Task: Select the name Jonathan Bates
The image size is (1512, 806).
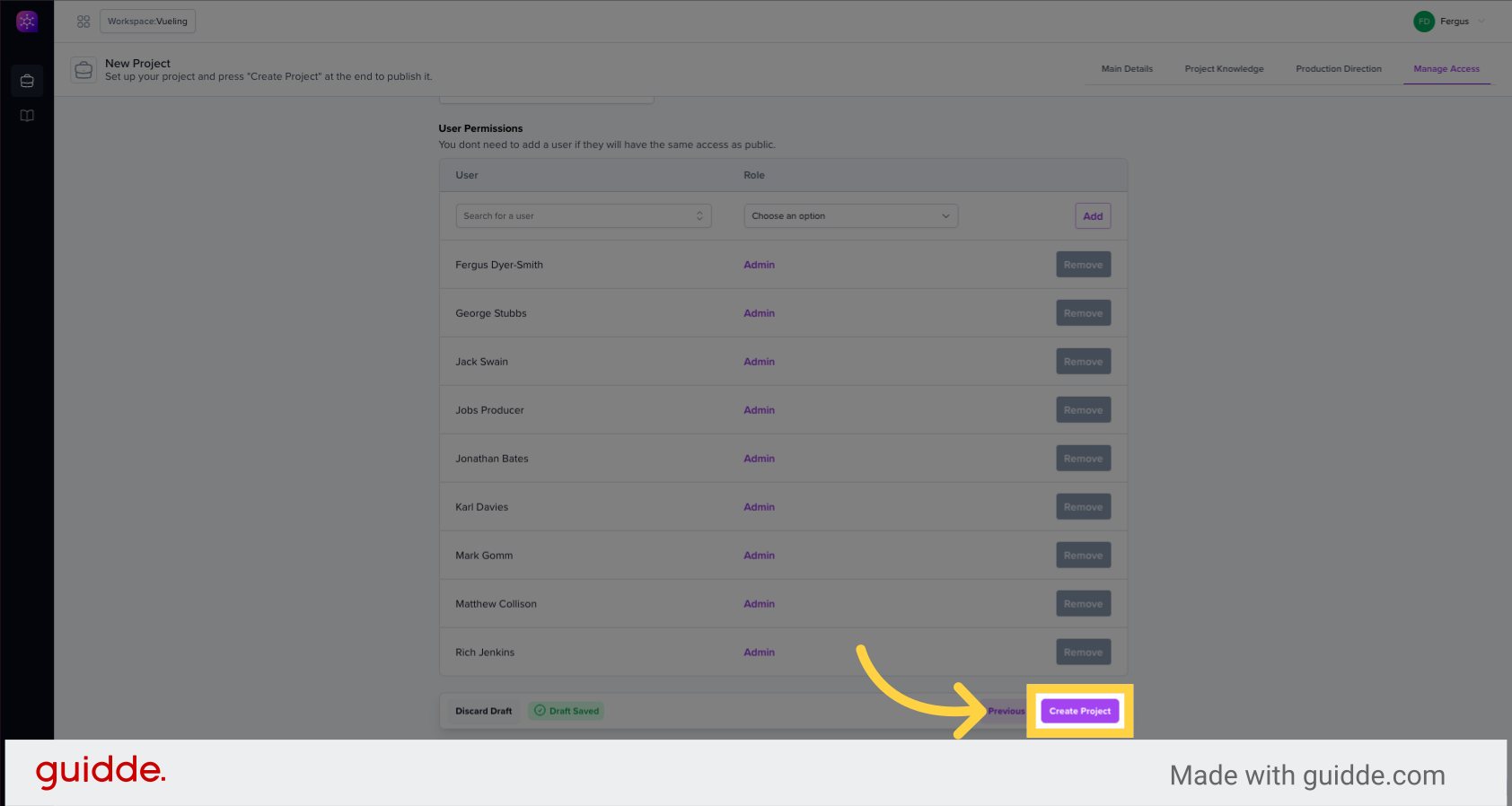Action: pos(492,459)
